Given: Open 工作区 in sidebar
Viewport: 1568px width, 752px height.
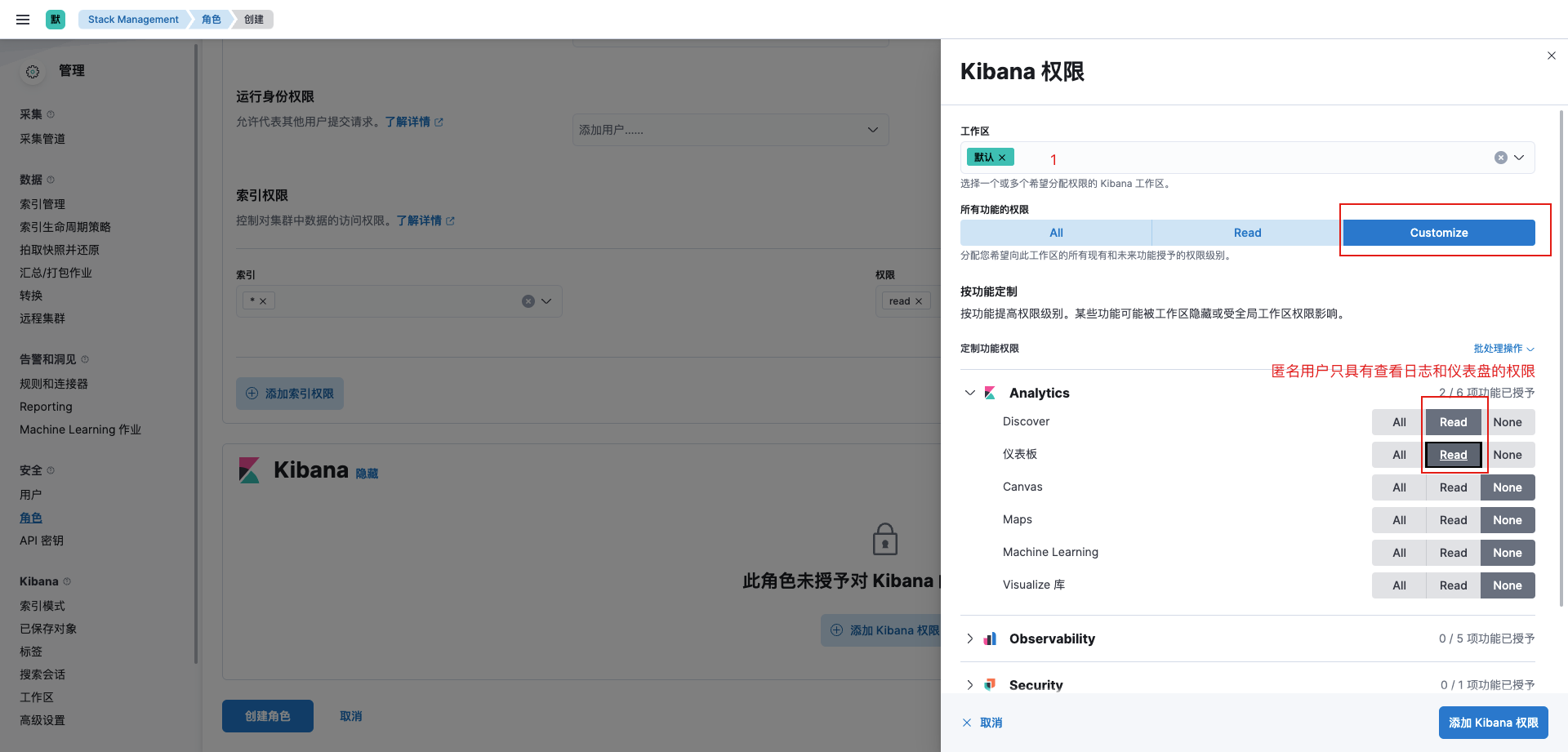Looking at the screenshot, I should (37, 697).
